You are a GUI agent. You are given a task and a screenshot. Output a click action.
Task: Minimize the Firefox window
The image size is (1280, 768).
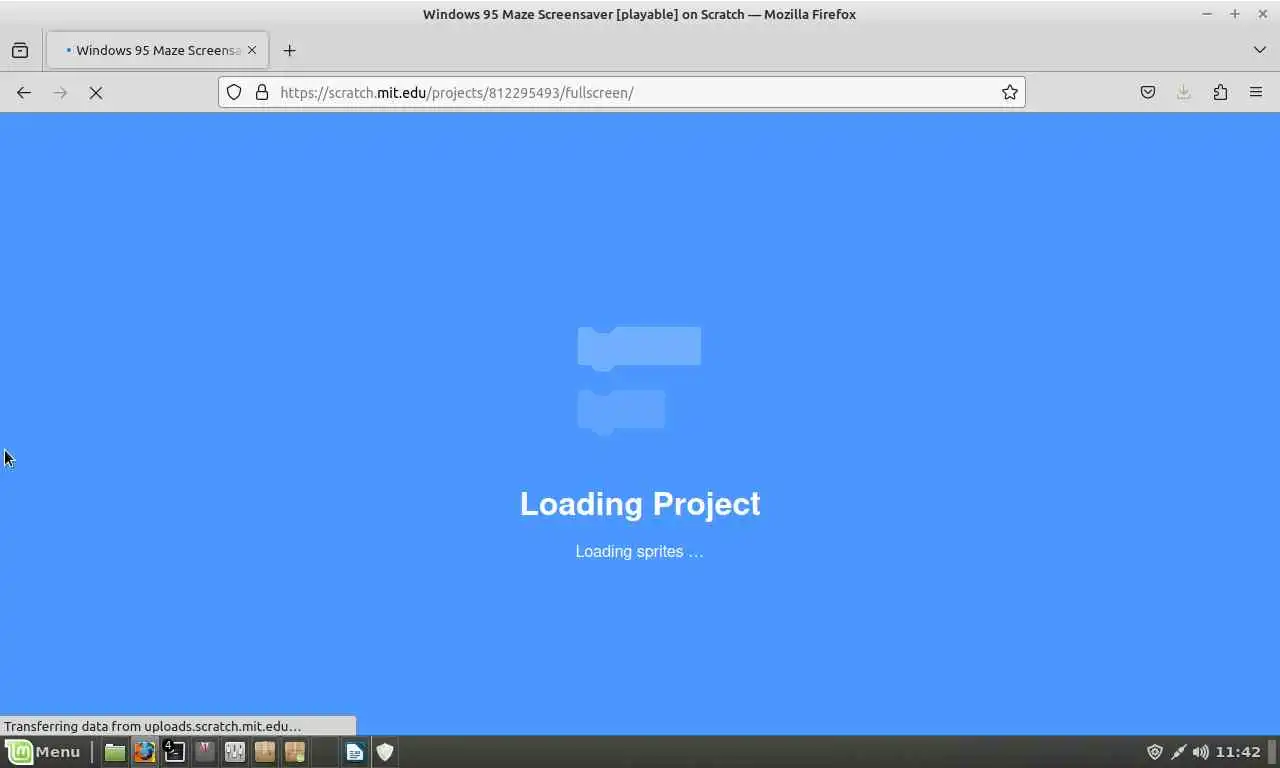click(1207, 14)
